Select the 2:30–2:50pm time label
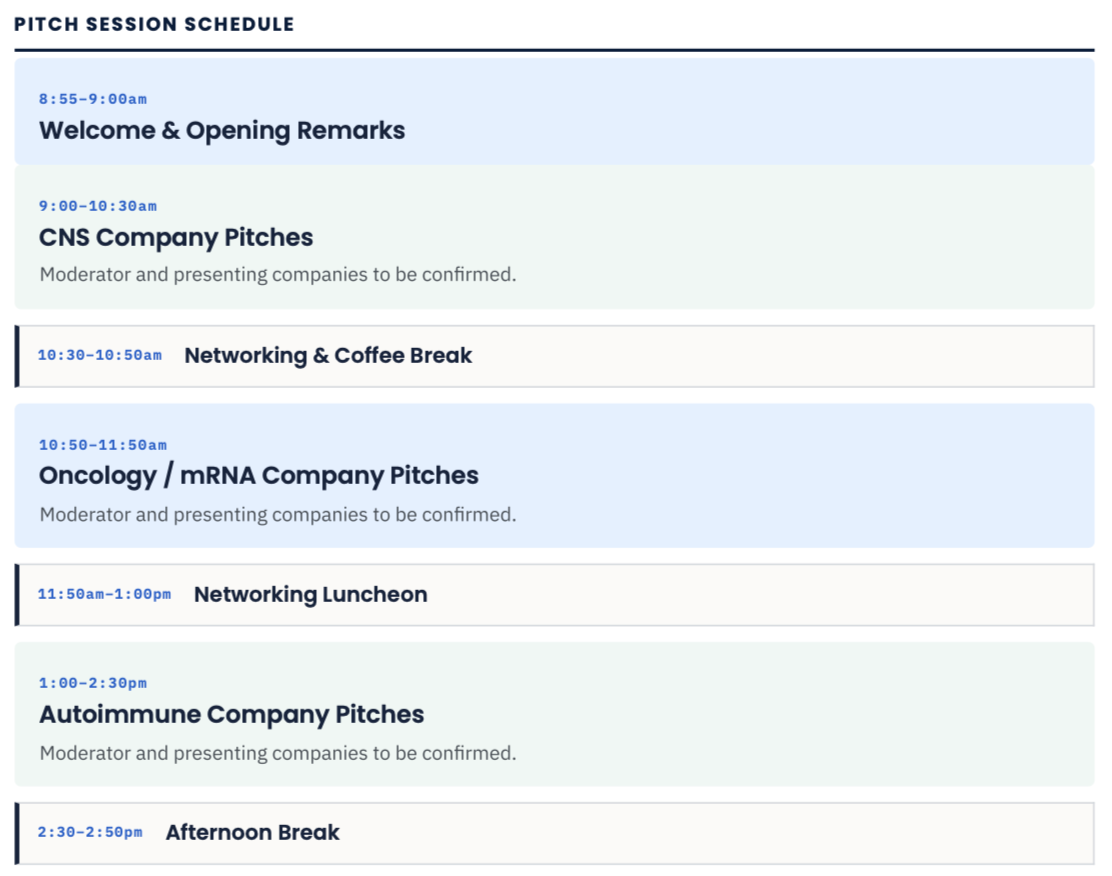 click(90, 833)
